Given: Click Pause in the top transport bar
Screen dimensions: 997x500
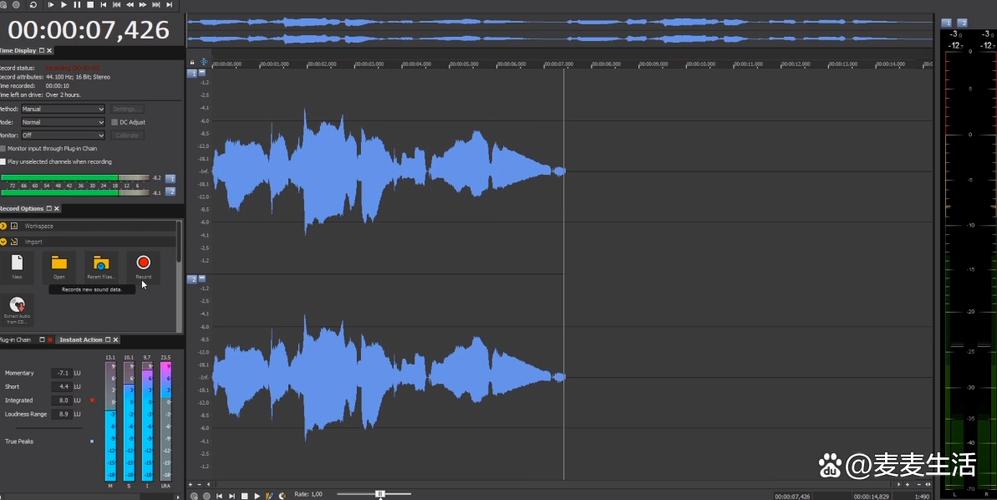Looking at the screenshot, I should coord(77,4).
